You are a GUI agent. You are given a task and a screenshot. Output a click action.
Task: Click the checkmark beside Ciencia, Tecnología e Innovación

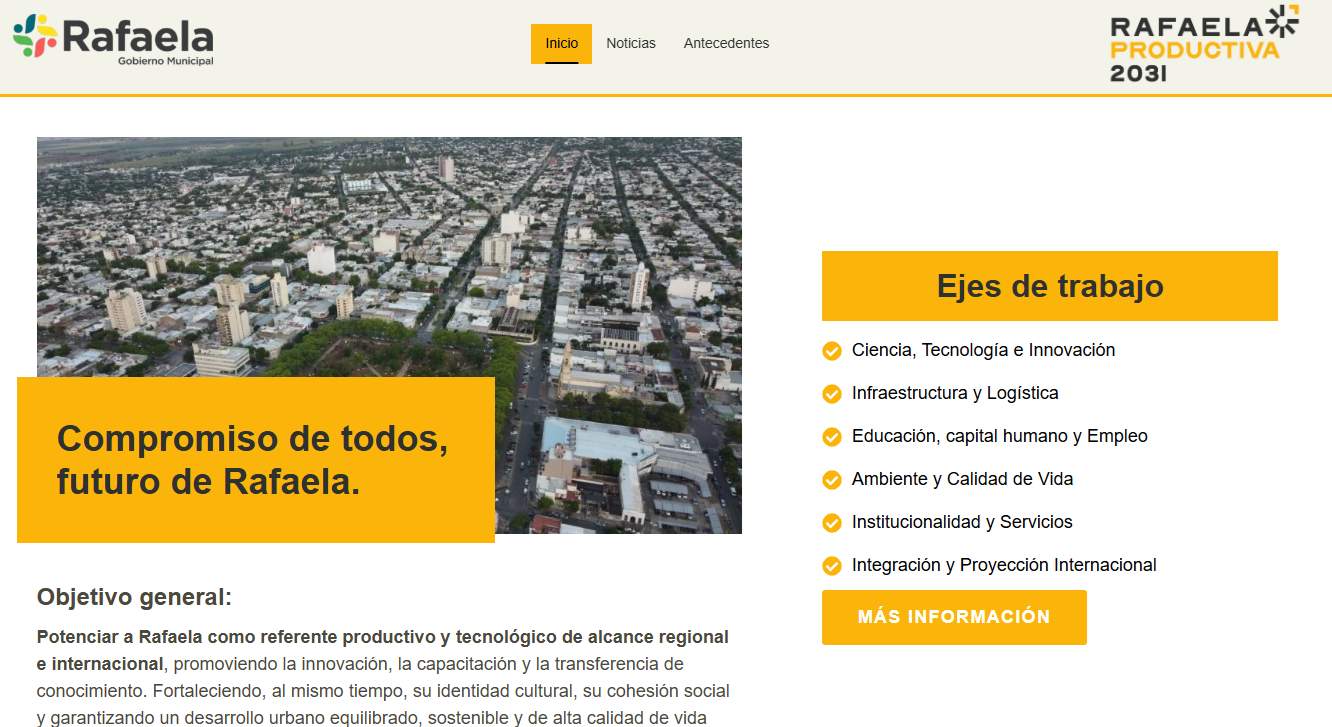click(x=832, y=350)
